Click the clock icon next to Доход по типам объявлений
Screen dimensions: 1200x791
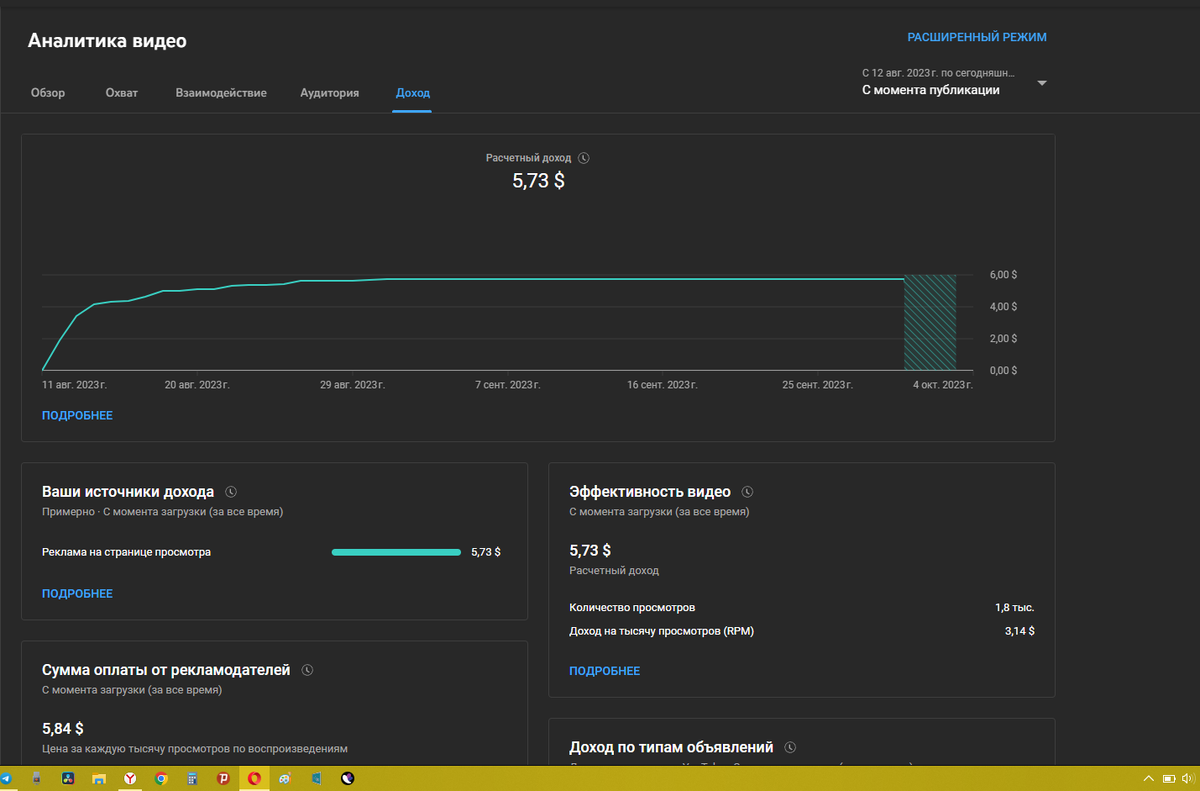(790, 747)
